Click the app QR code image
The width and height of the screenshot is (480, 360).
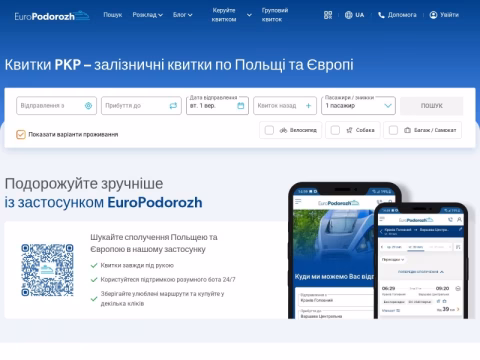(x=47, y=270)
